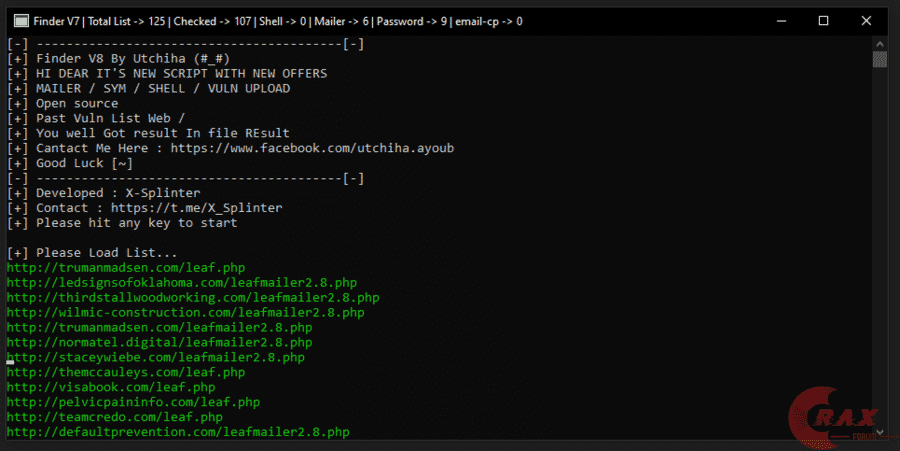This screenshot has width=900, height=451.
Task: Close the Finder V7 console window
Action: (870, 20)
